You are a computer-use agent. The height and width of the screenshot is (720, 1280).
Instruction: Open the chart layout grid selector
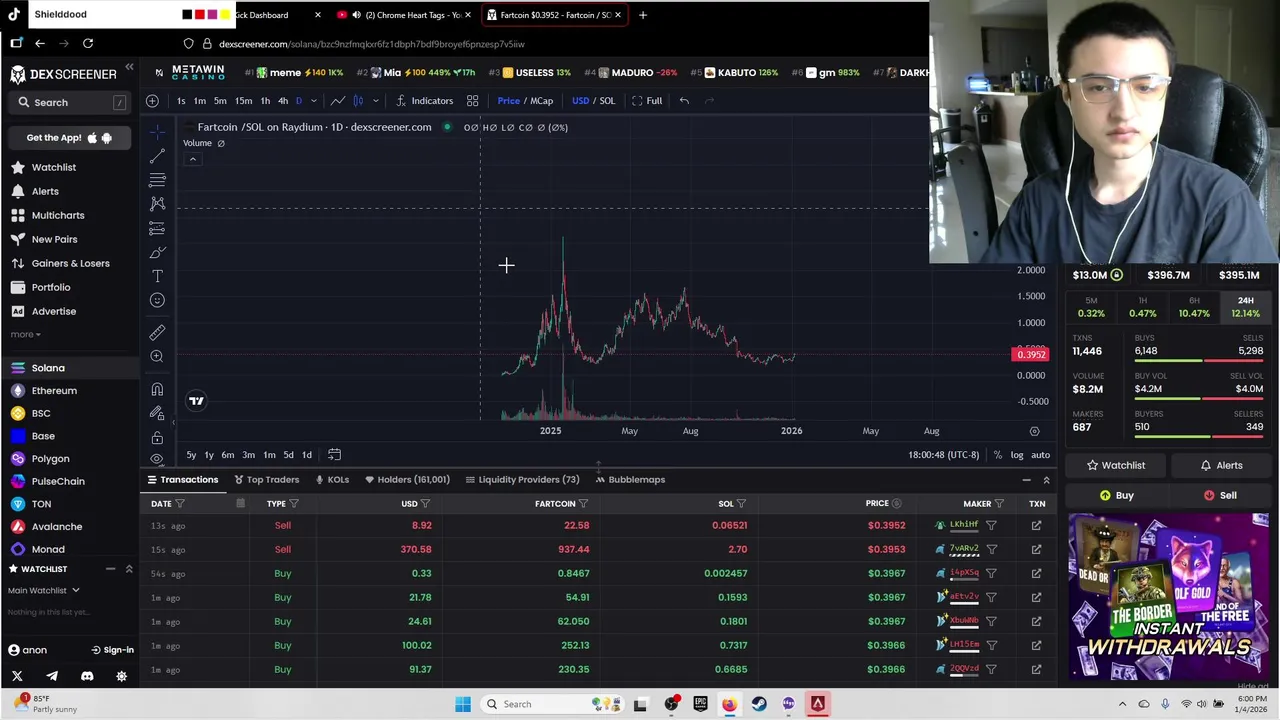472,100
